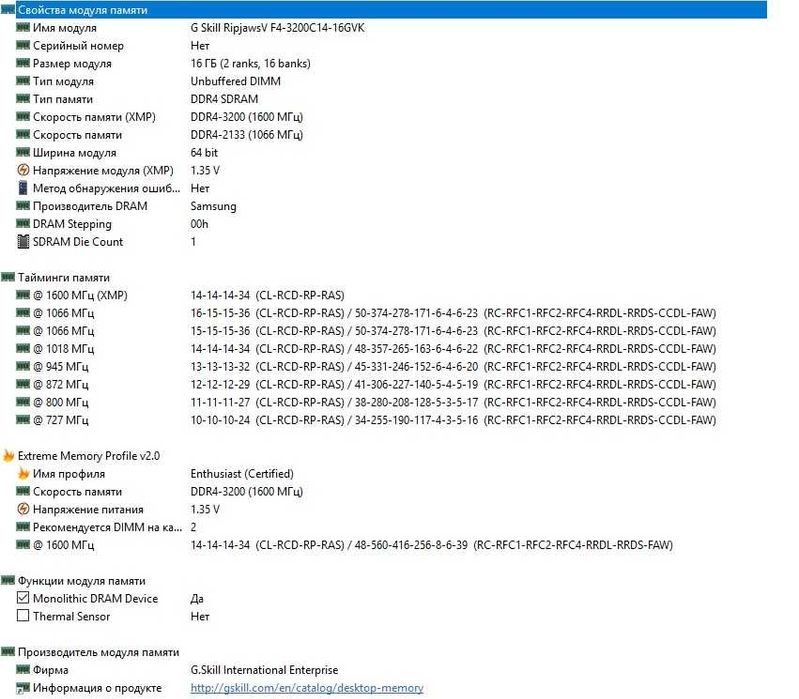
Task: Click the icon beside @ 872 МГц
Action: coord(23,384)
